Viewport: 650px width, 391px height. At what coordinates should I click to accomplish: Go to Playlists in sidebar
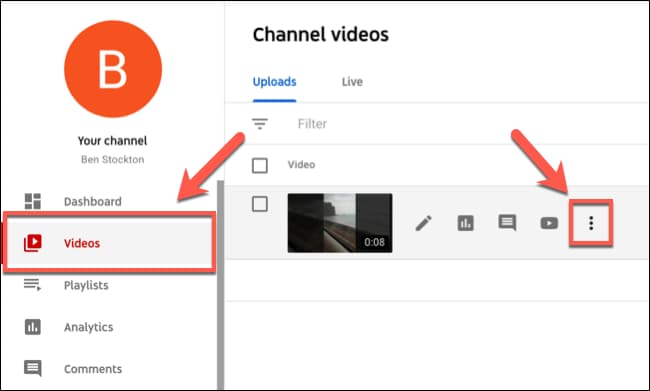pos(86,285)
